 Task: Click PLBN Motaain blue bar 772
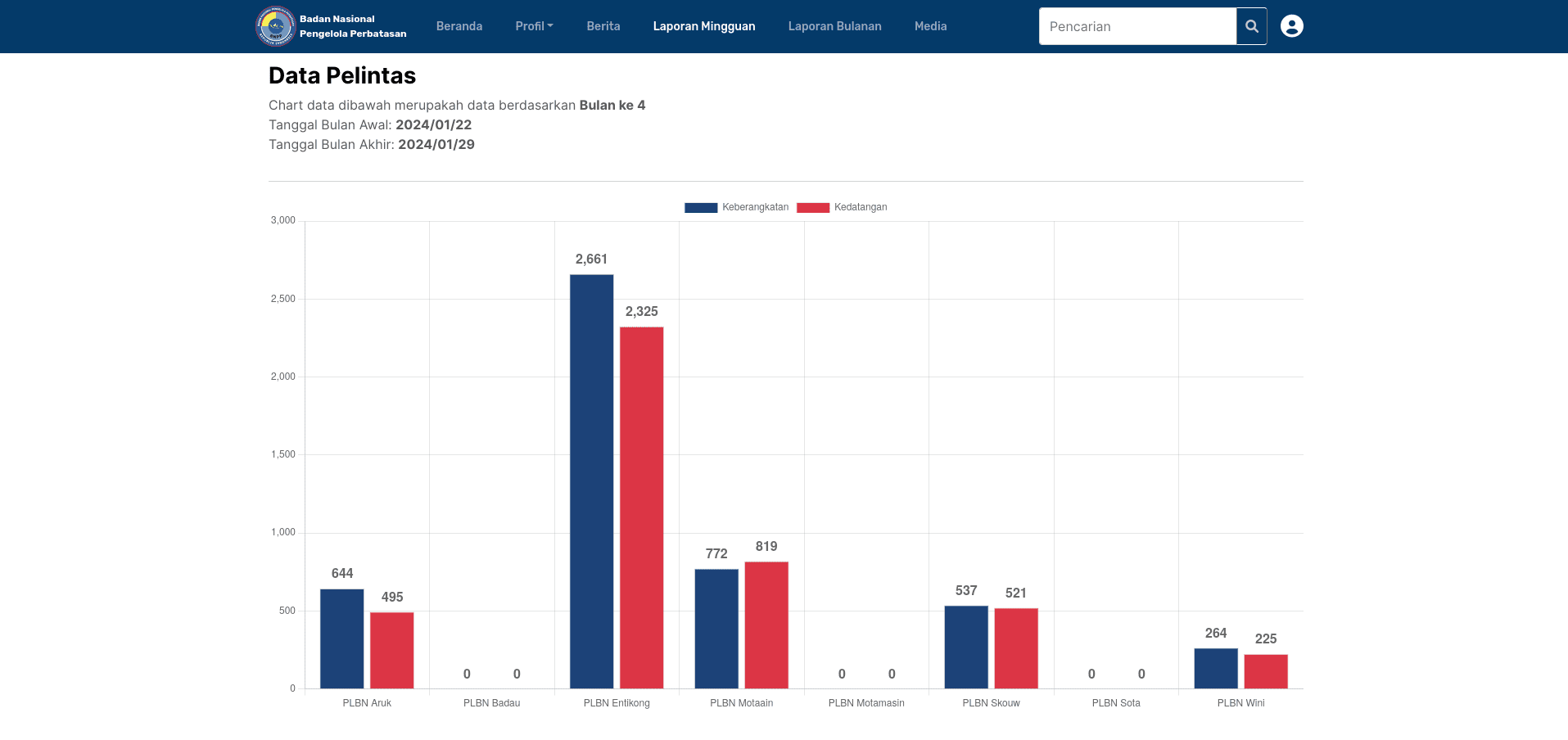(x=716, y=629)
